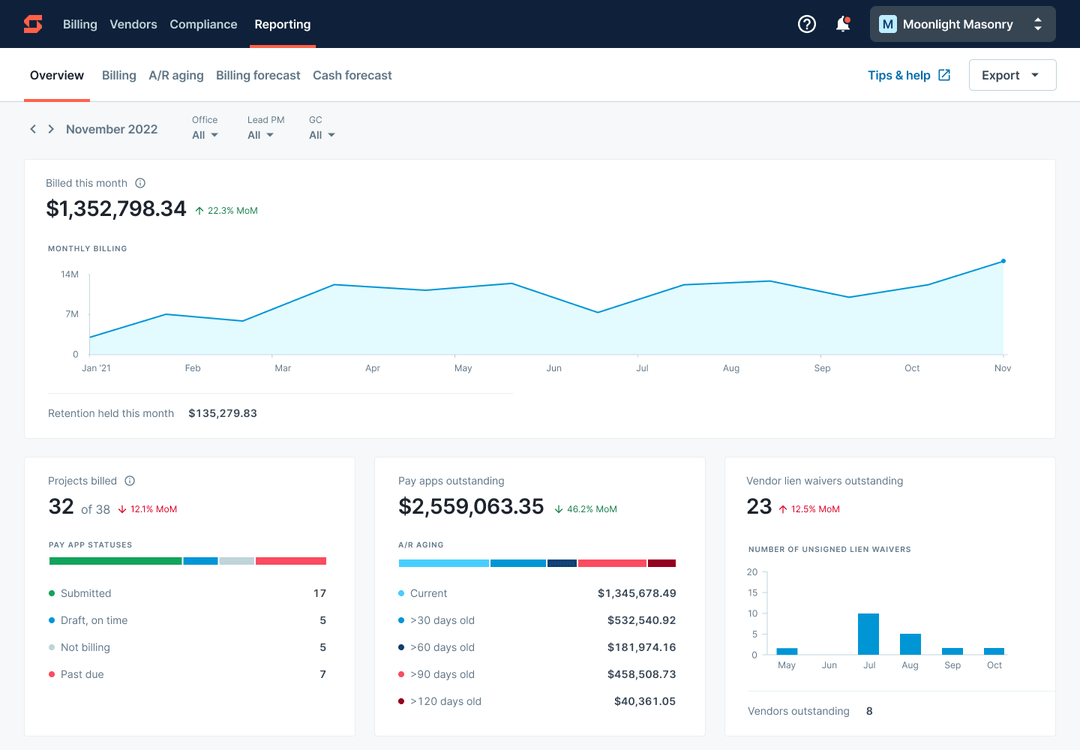Image resolution: width=1080 pixels, height=750 pixels.
Task: Click the Export button
Action: point(1012,74)
